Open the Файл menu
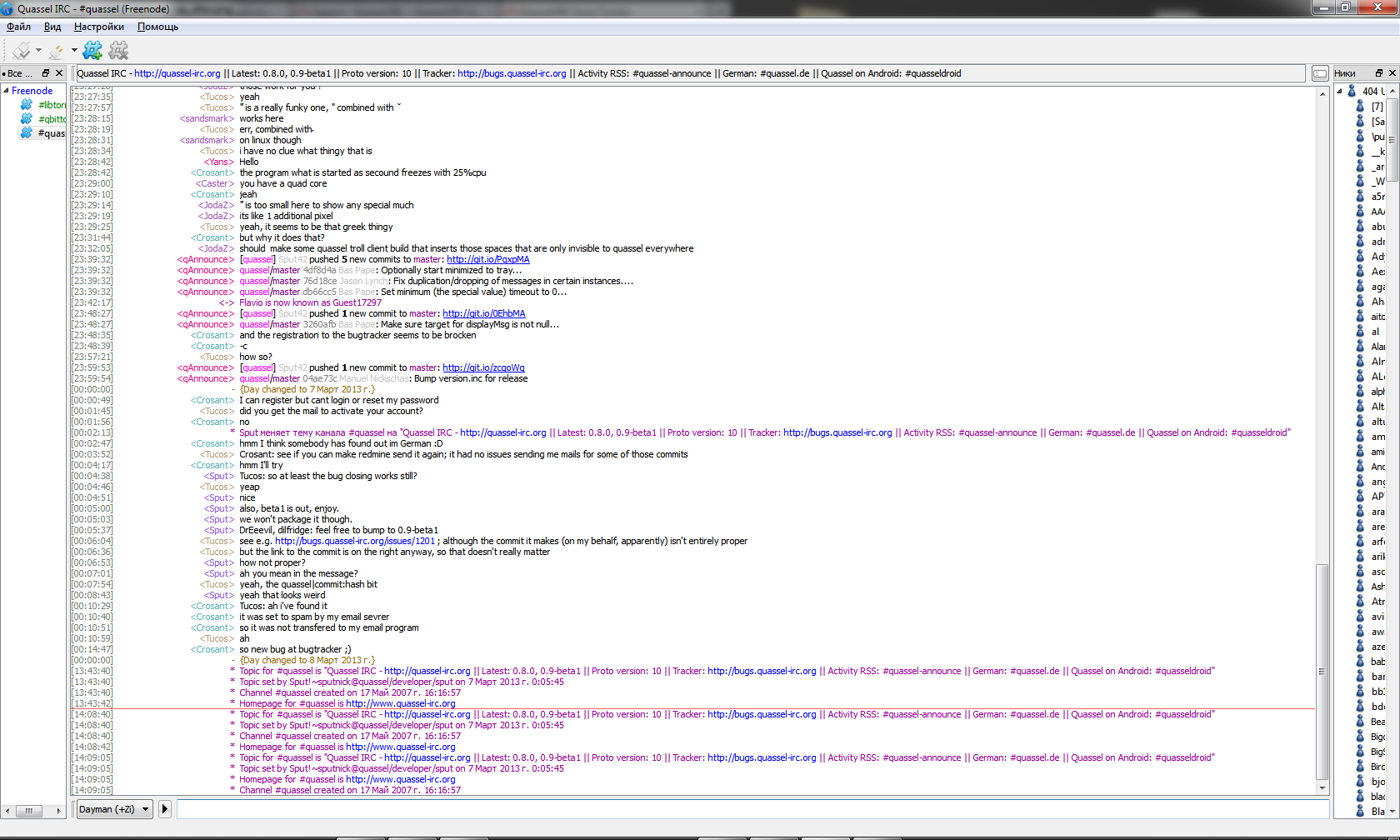Image resolution: width=1400 pixels, height=840 pixels. click(18, 27)
